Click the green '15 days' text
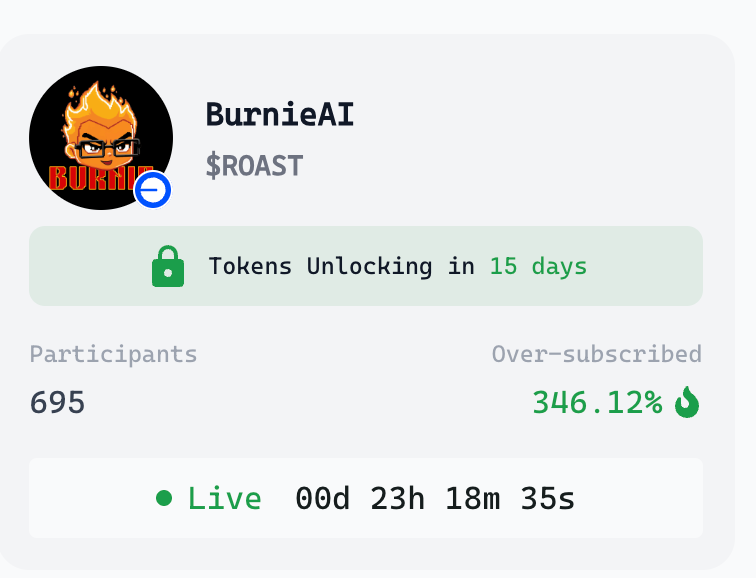 point(538,266)
